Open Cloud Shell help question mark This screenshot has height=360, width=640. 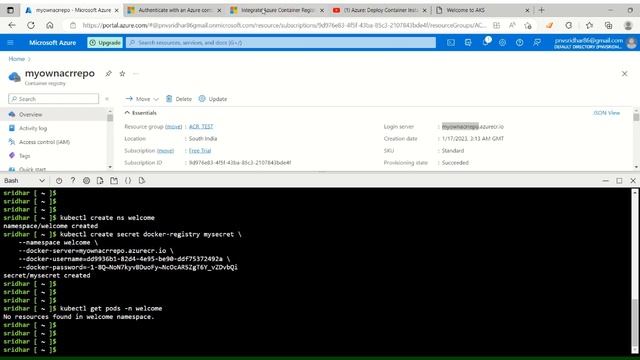(x=73, y=180)
